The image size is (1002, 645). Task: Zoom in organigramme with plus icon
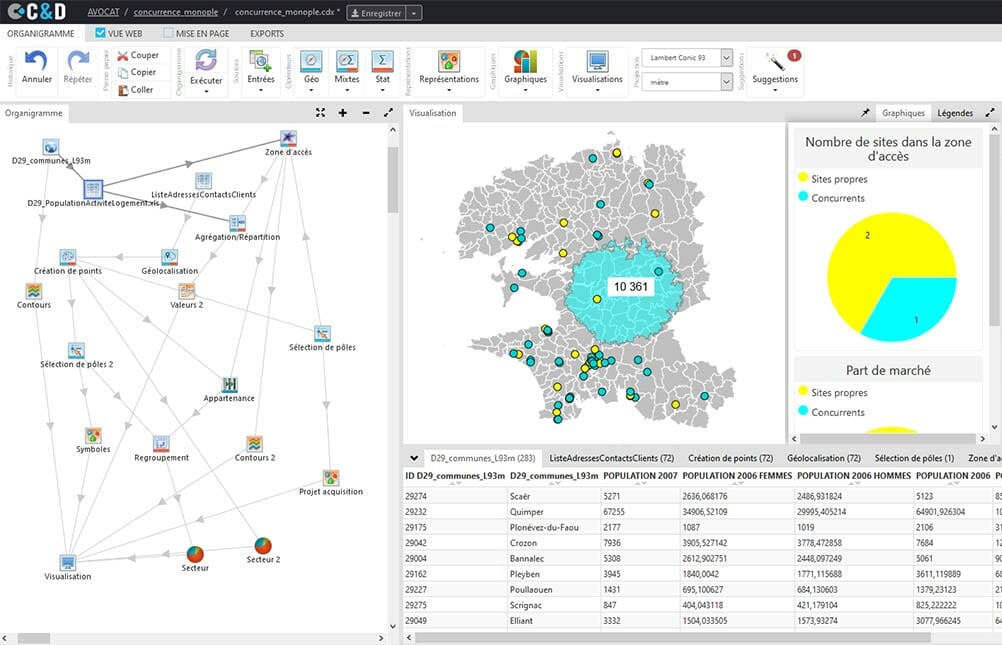(343, 113)
